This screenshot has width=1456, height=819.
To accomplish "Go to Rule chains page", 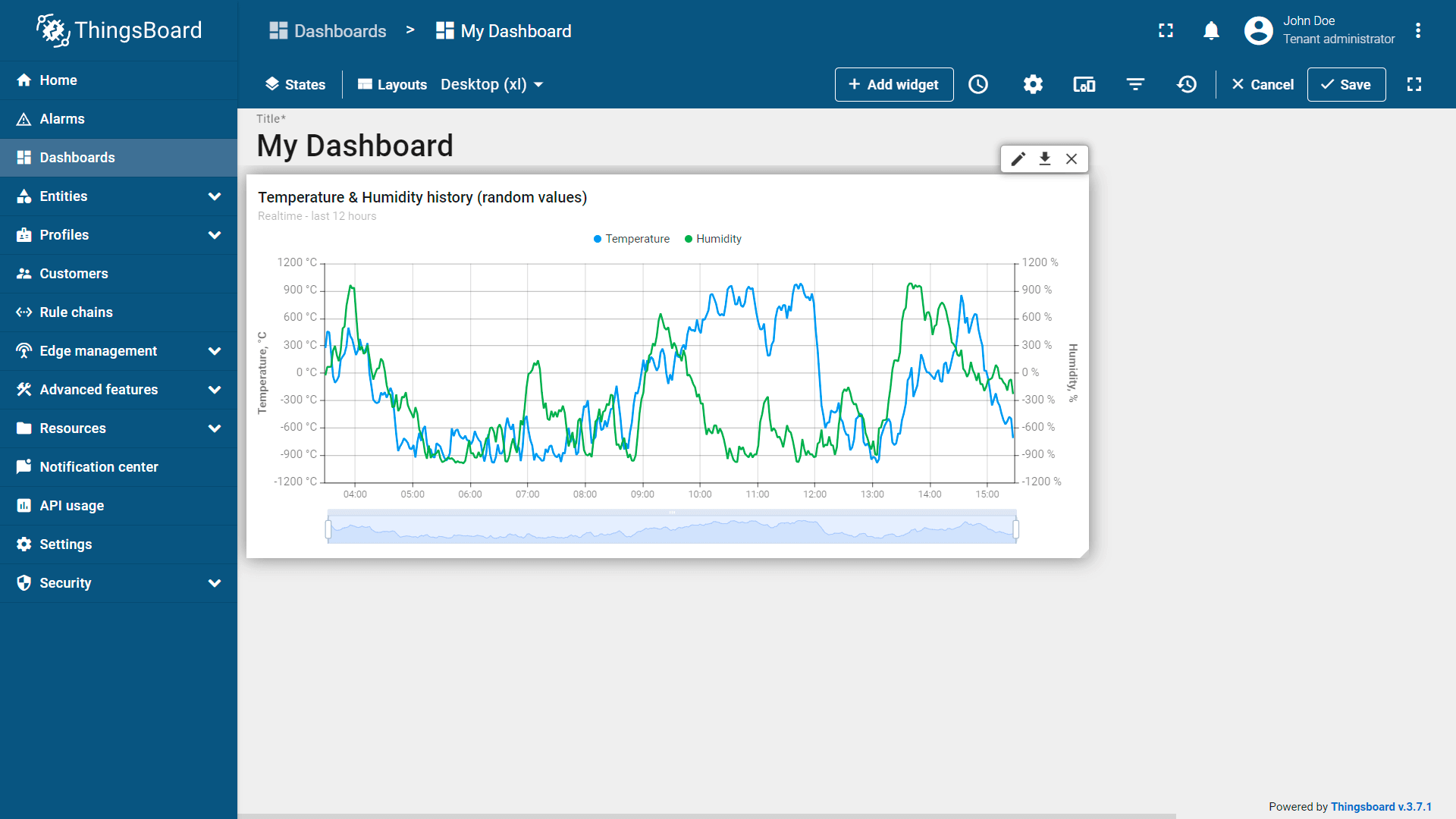I will [76, 312].
